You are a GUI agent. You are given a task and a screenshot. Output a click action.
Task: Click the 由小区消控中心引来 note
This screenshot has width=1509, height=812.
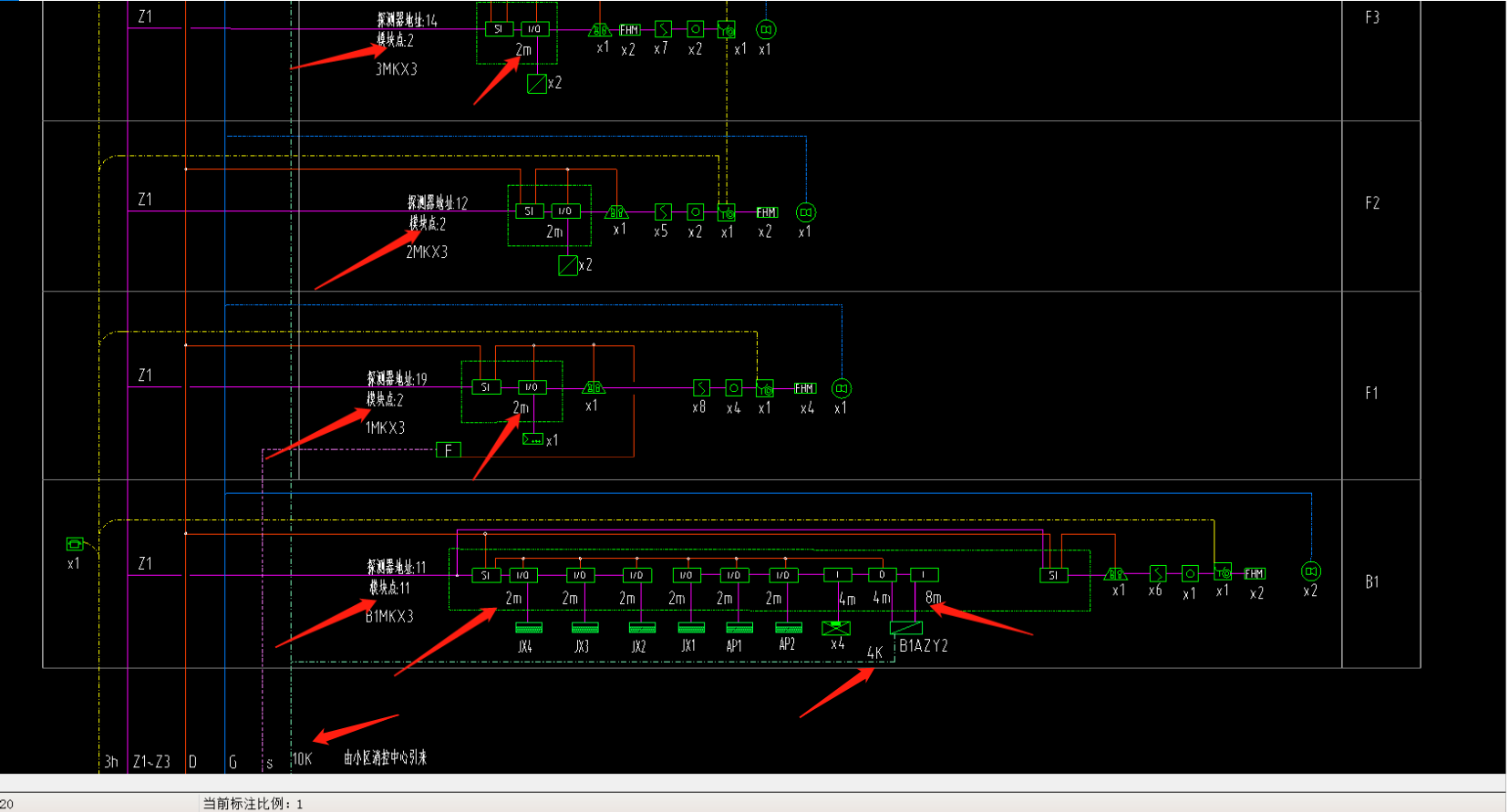point(385,757)
